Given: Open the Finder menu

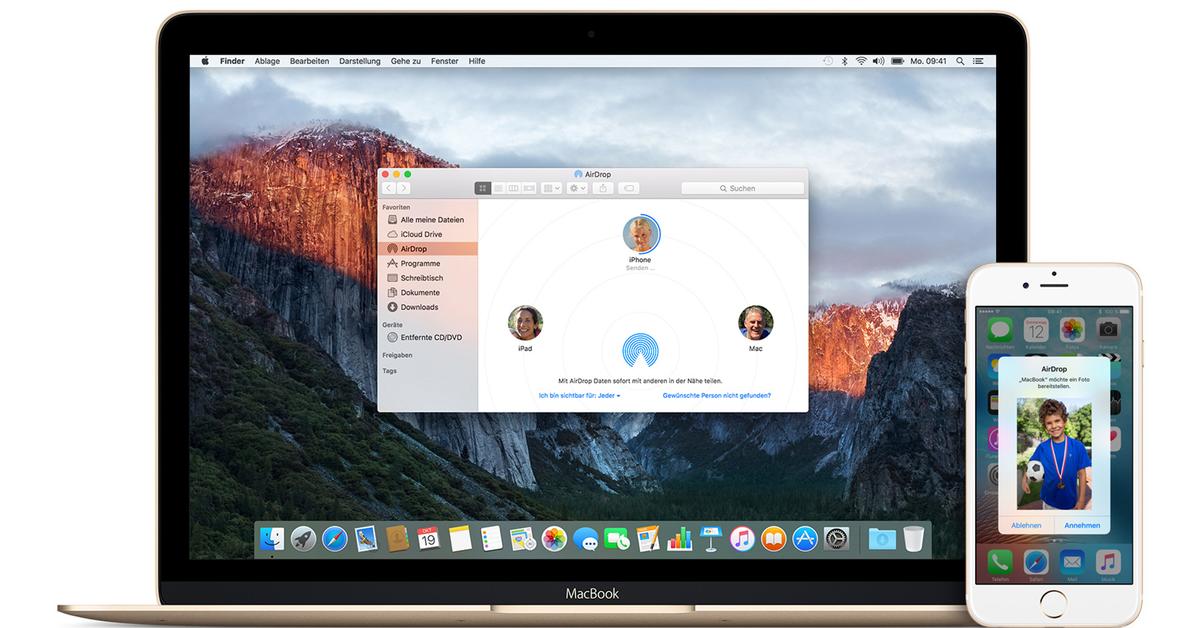Looking at the screenshot, I should [232, 61].
